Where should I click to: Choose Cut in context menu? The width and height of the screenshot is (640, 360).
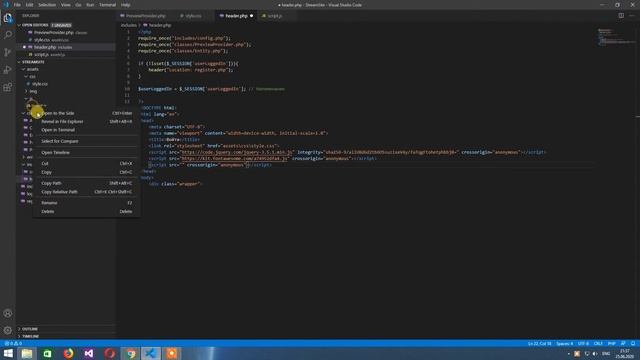87,163
